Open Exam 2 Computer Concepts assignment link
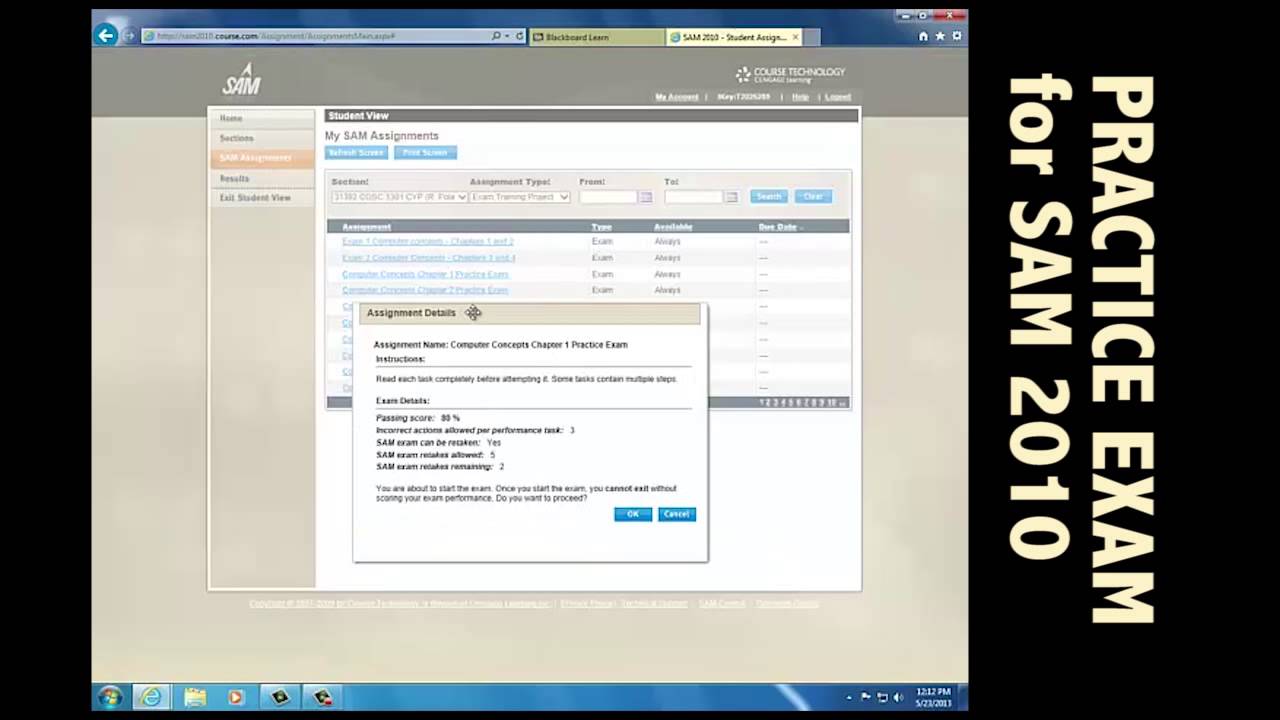Viewport: 1280px width, 720px height. pos(429,258)
